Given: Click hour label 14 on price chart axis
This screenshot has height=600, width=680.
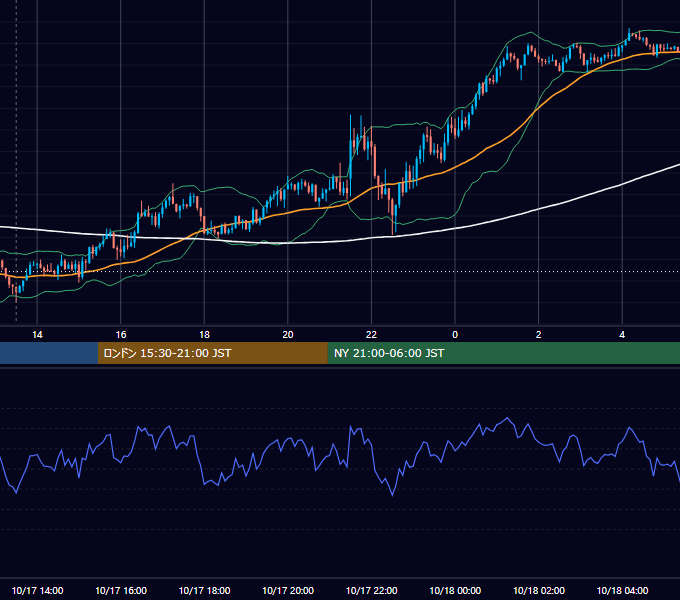Looking at the screenshot, I should pos(37,335).
